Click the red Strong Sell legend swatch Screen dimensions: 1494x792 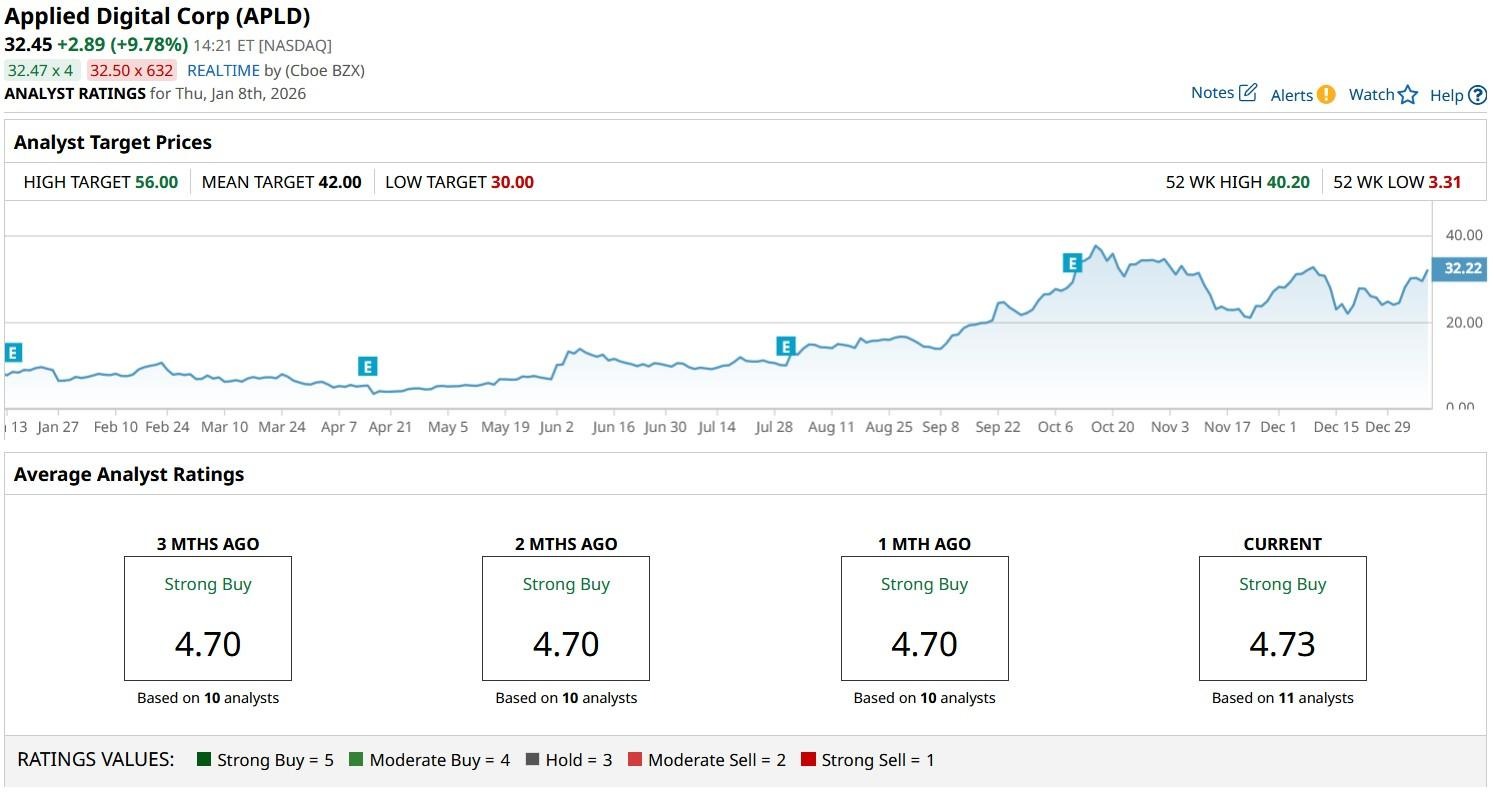click(808, 760)
